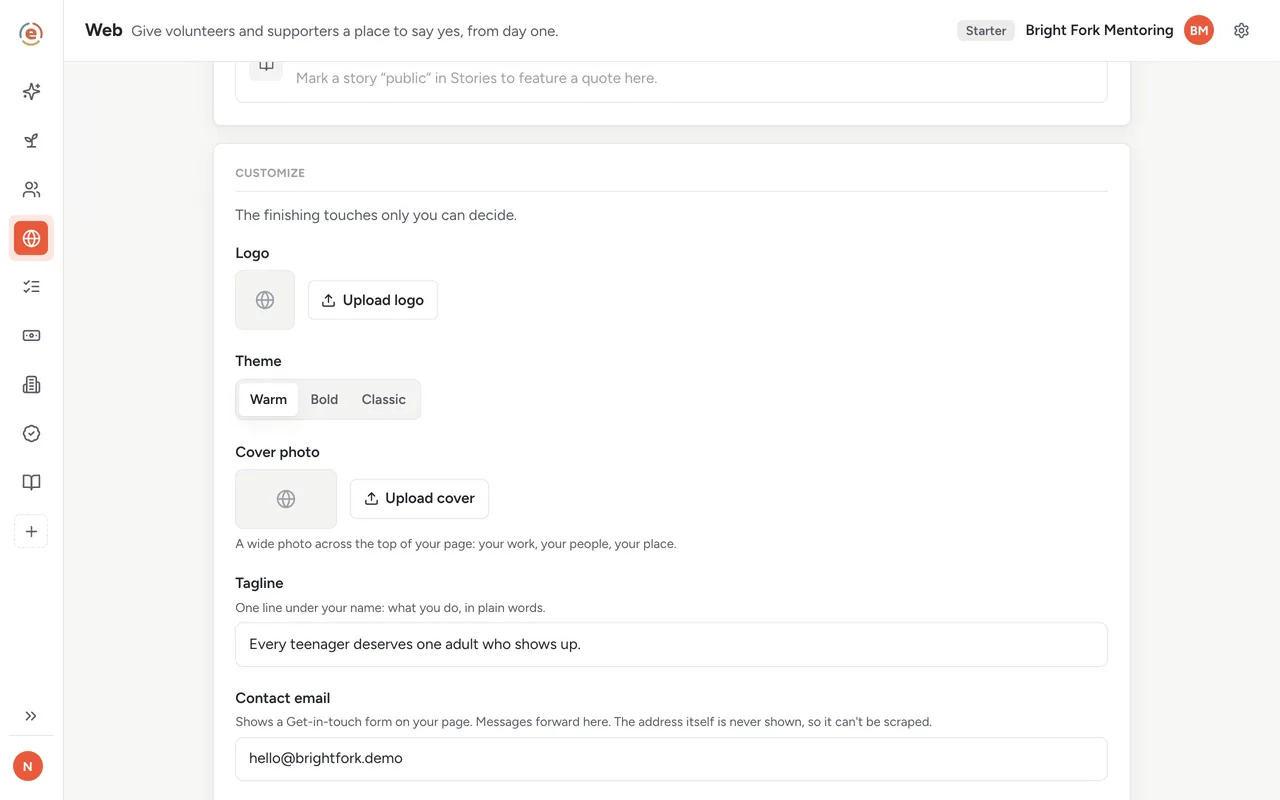Click the 'One line under your name' helper text
Viewport: 1280px width, 800px height.
point(390,608)
